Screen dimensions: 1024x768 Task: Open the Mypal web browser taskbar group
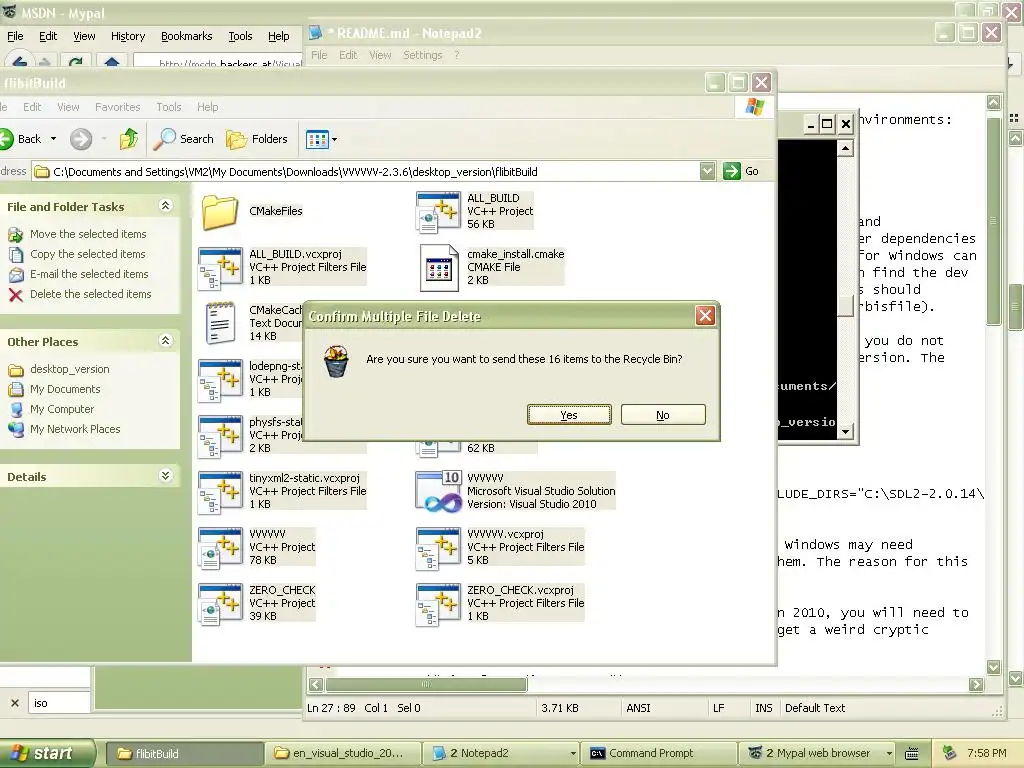coord(816,753)
